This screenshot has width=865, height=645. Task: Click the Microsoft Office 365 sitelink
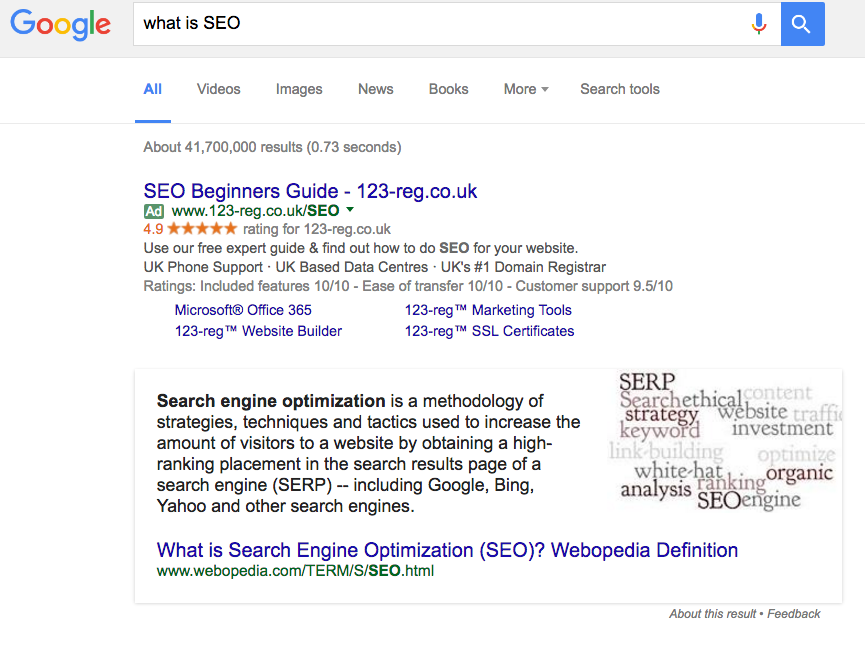click(x=243, y=310)
